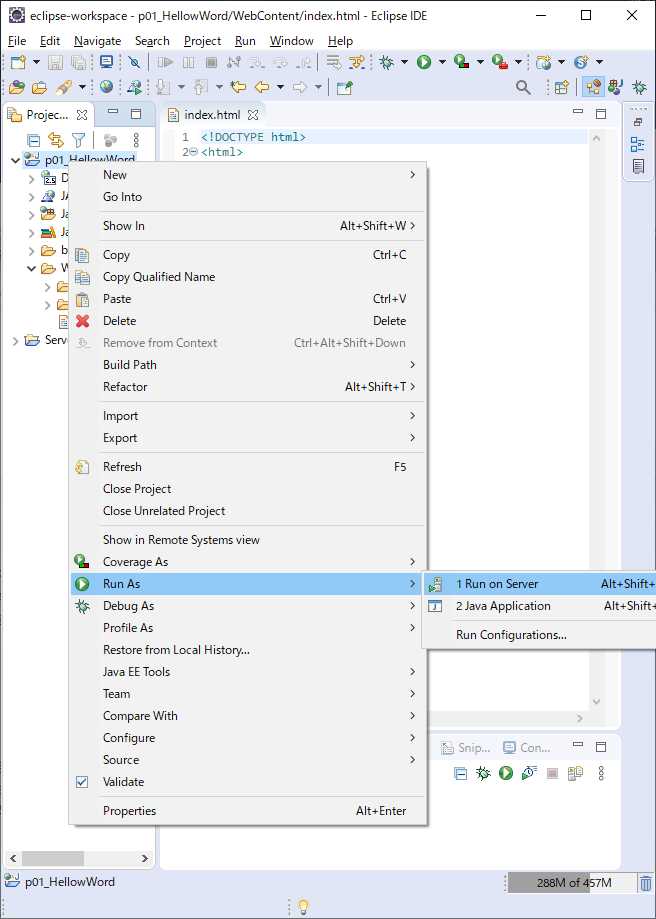
Task: Switch to the Console tab
Action: pos(527,748)
